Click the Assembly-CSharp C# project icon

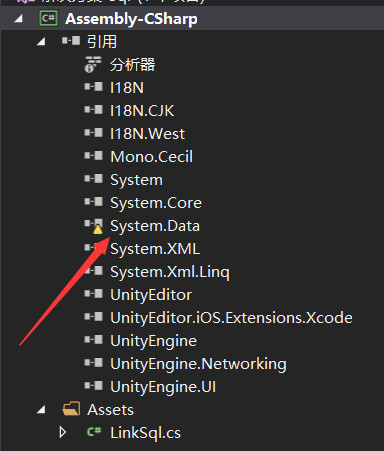tap(48, 18)
